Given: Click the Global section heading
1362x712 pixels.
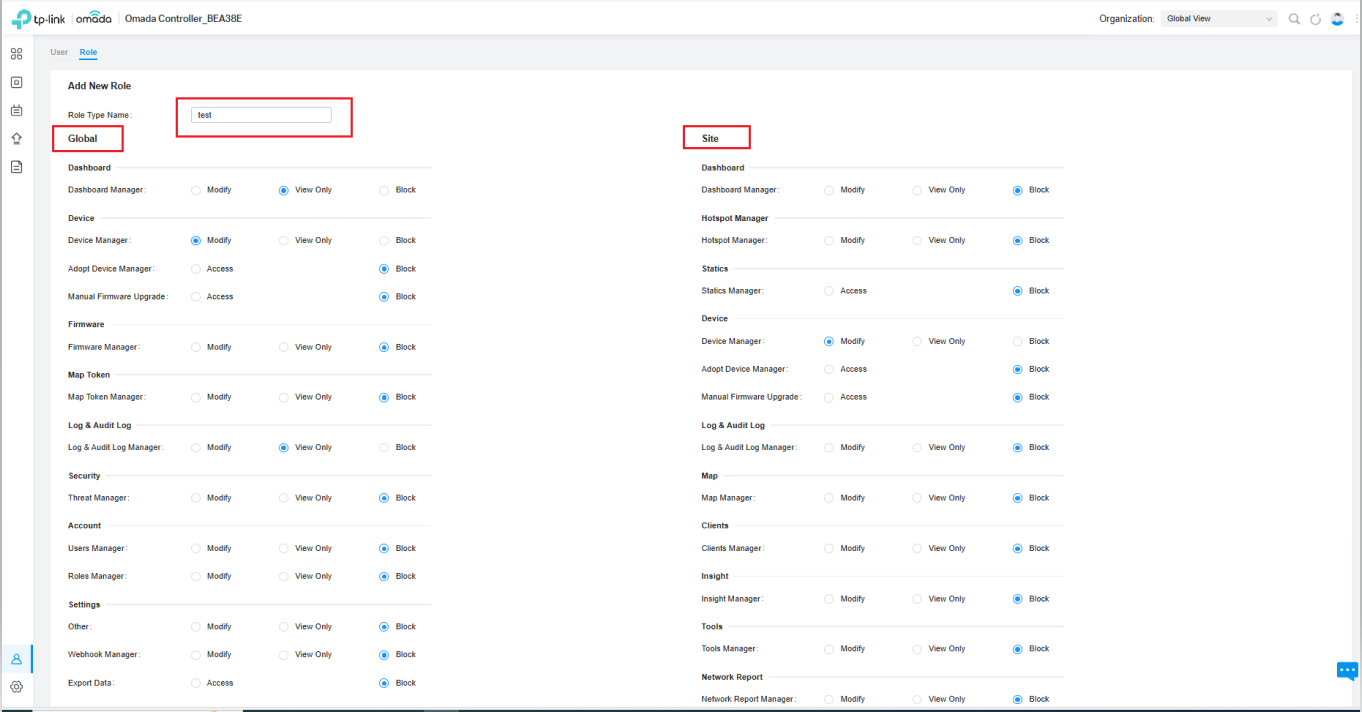Looking at the screenshot, I should 83,138.
